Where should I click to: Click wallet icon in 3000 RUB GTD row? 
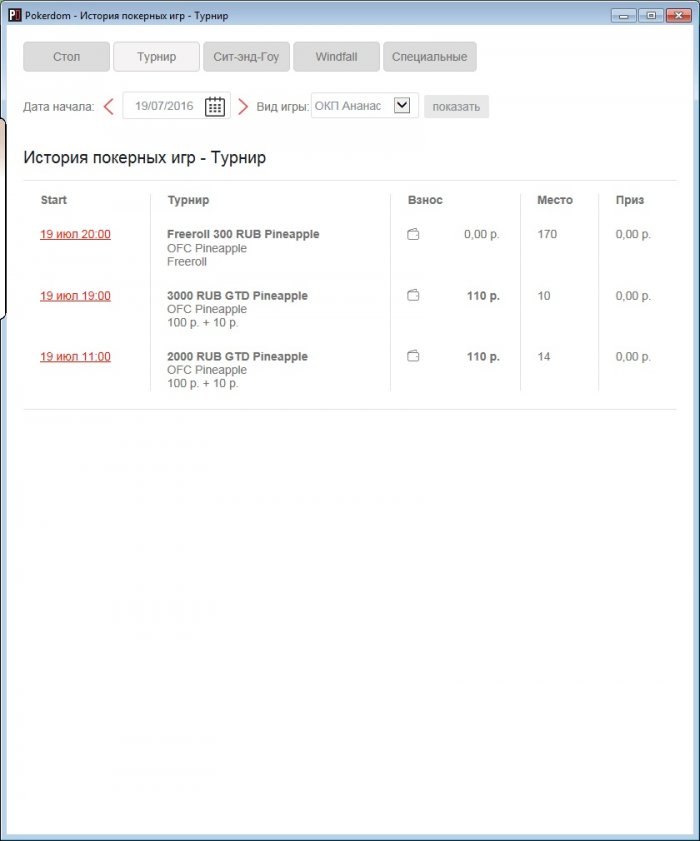coord(413,295)
